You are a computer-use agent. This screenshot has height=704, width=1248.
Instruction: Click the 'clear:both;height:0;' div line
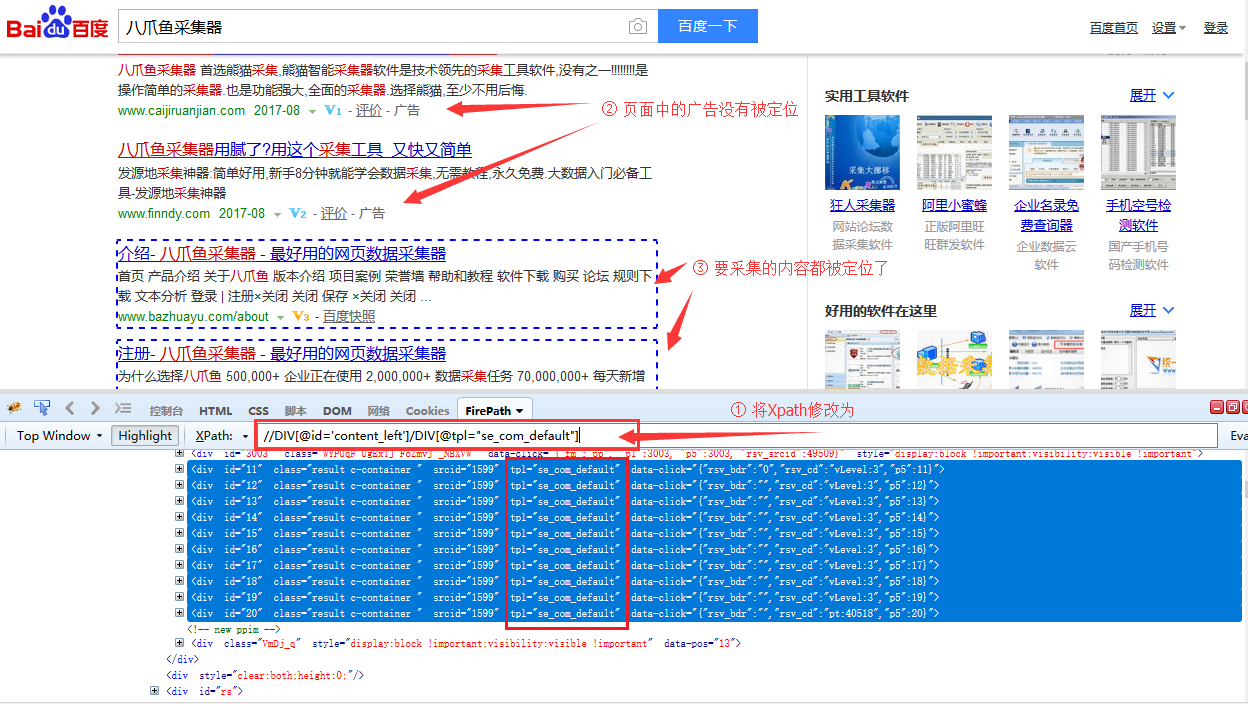[x=264, y=675]
